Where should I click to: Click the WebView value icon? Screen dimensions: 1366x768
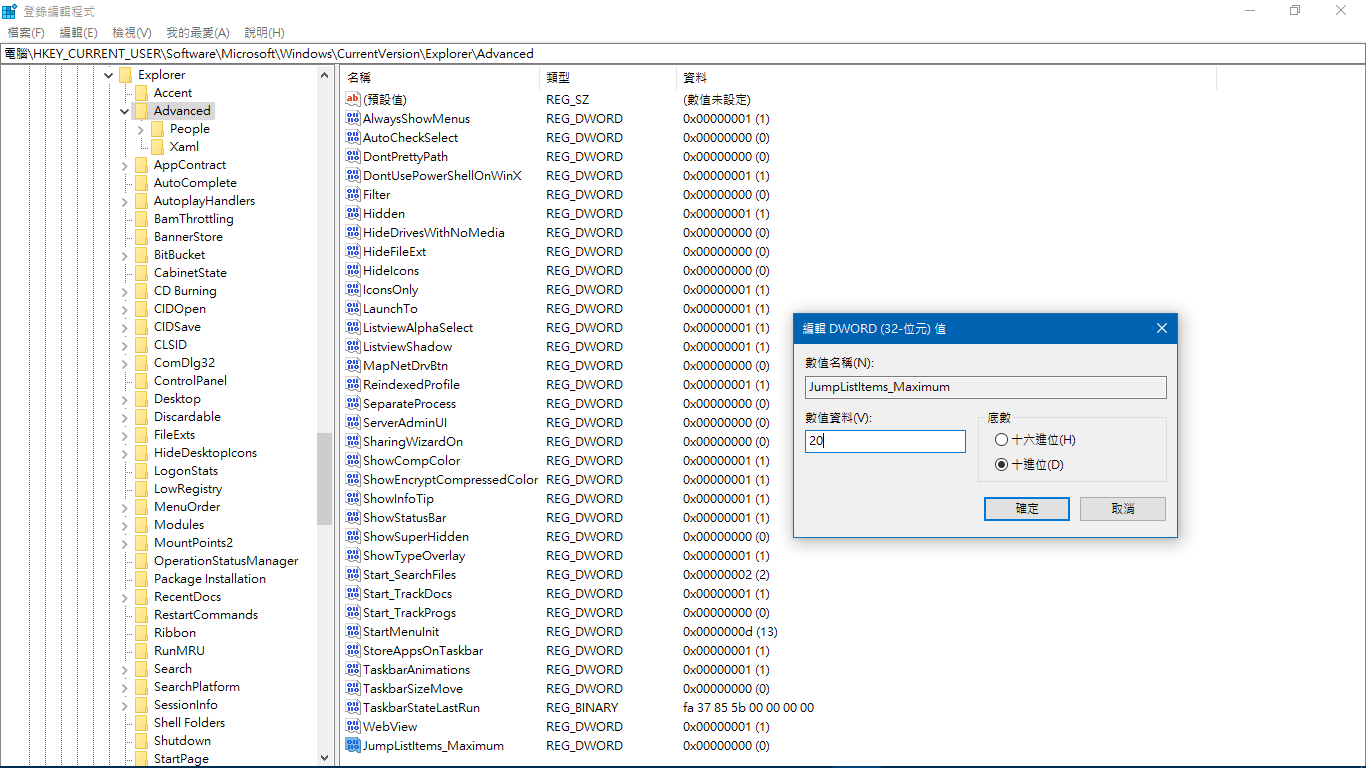352,726
